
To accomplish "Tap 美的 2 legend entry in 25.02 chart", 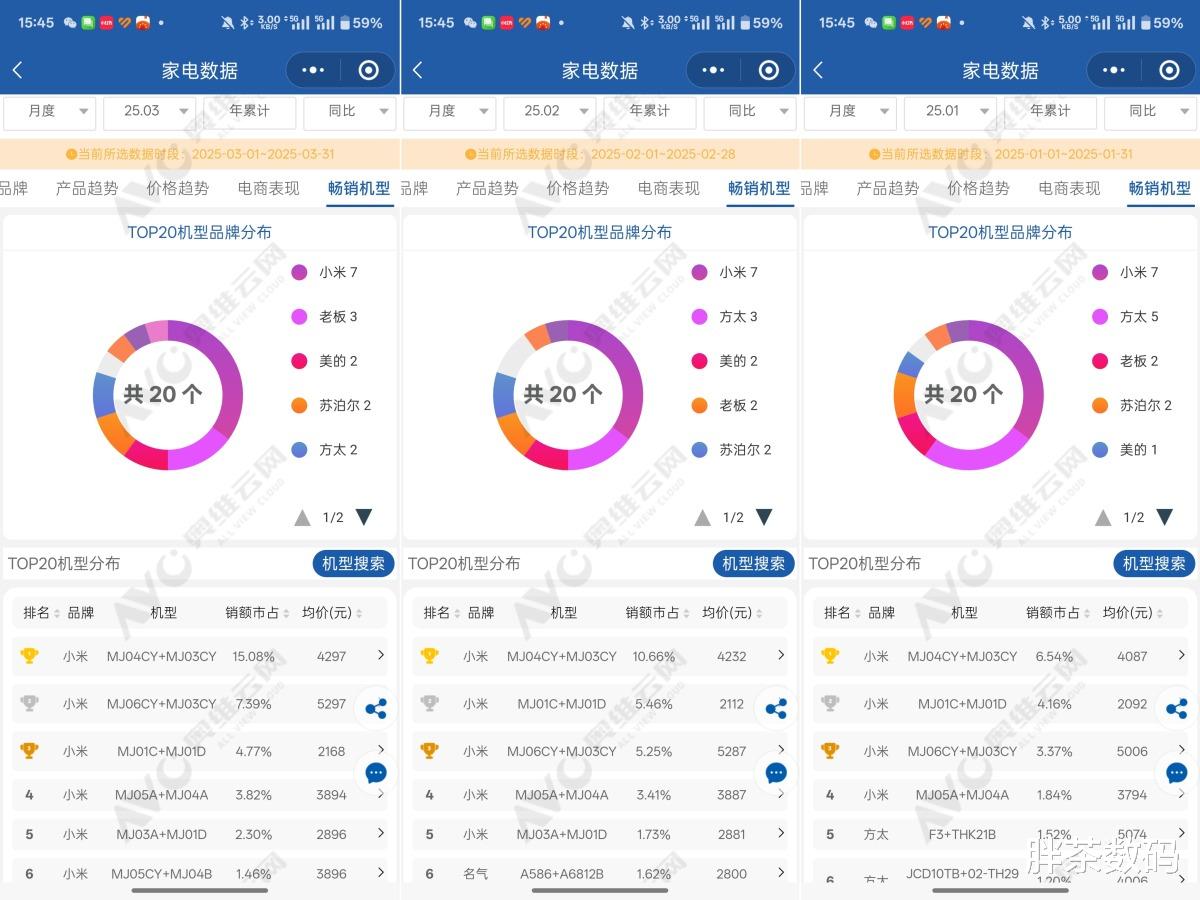I will pyautogui.click(x=725, y=361).
